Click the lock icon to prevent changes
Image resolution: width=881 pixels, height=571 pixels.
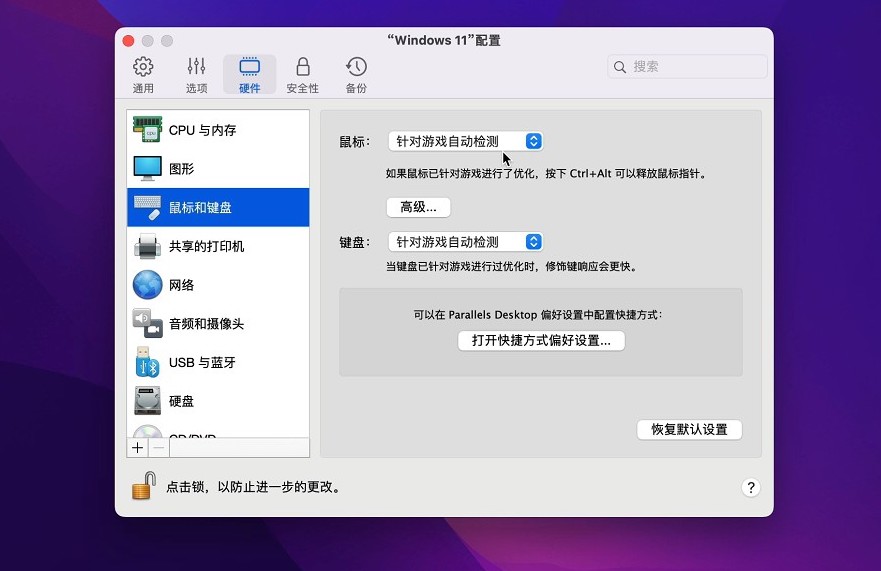click(x=144, y=487)
